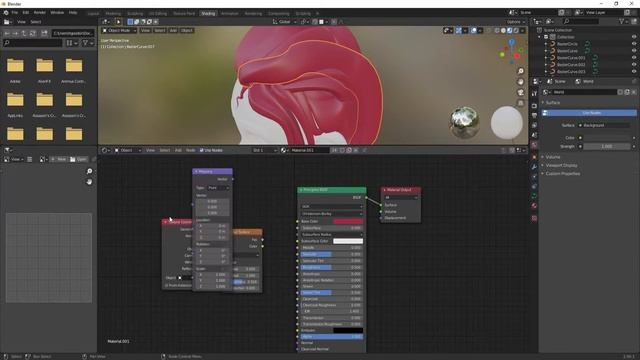Click the Blender logo menu icon
The image size is (640, 360).
6,13
